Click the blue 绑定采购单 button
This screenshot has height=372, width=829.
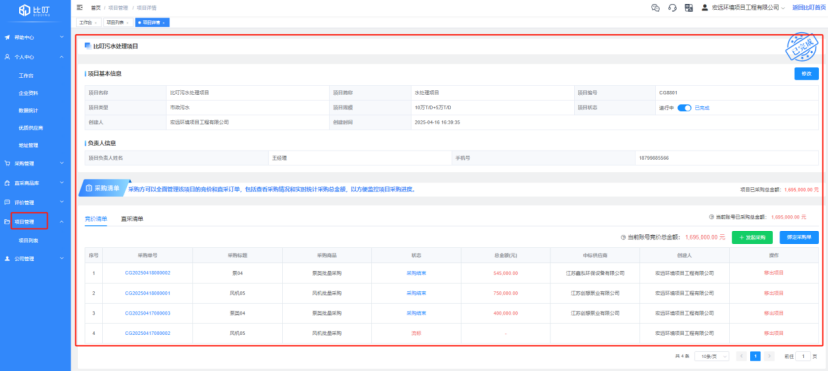(x=799, y=237)
